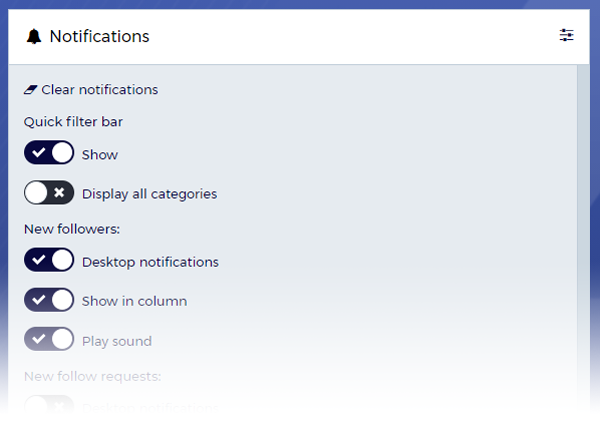Select the Notifications column header title
The width and height of the screenshot is (600, 428).
pos(99,37)
